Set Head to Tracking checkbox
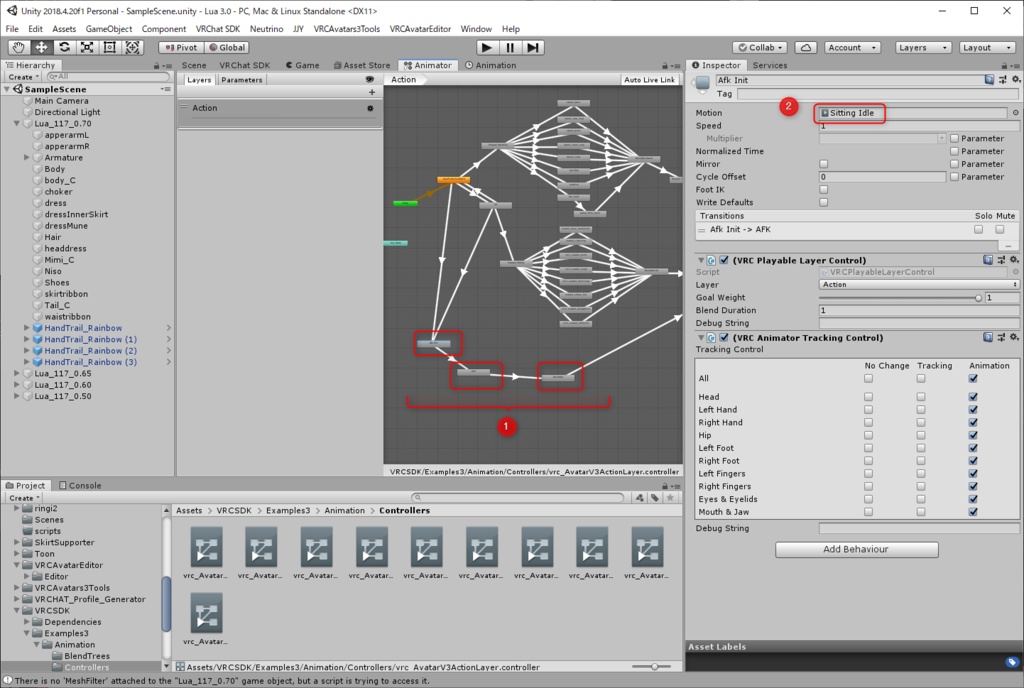Viewport: 1024px width, 688px height. tap(921, 397)
